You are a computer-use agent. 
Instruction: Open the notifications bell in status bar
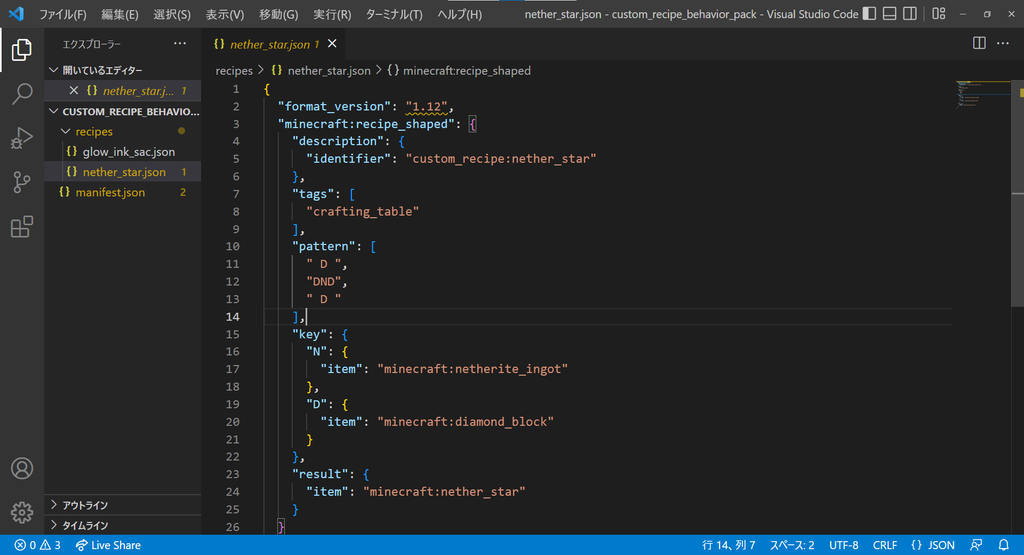coord(1003,545)
